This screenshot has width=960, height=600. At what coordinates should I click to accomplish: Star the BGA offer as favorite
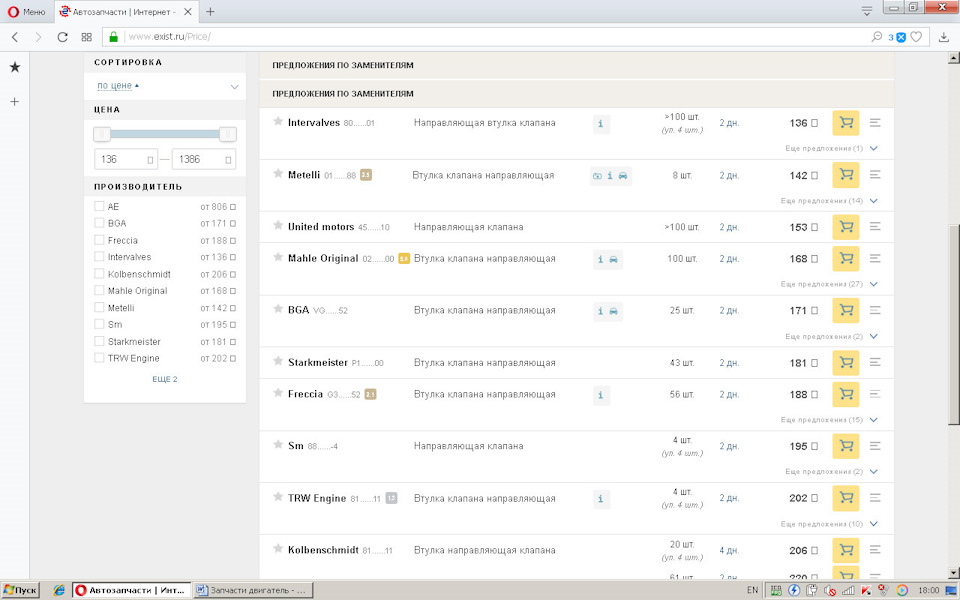pos(278,309)
